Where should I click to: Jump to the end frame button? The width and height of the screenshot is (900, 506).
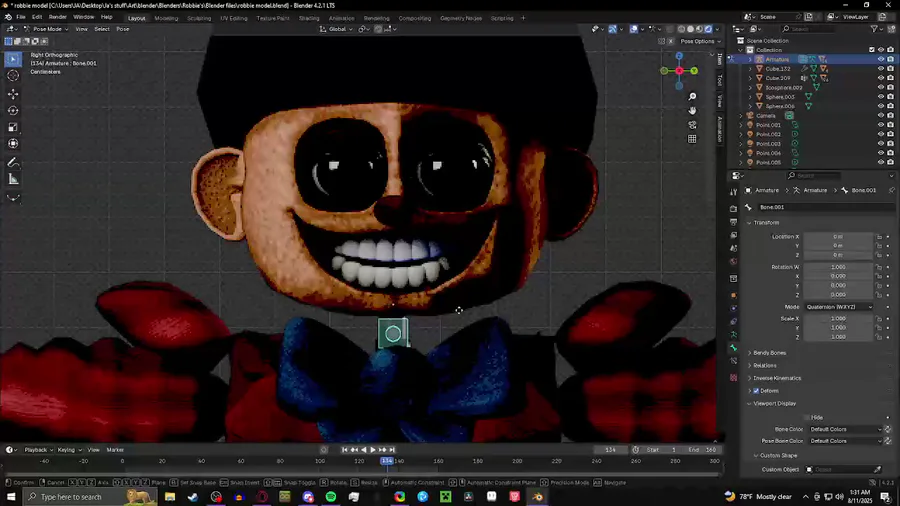click(393, 450)
